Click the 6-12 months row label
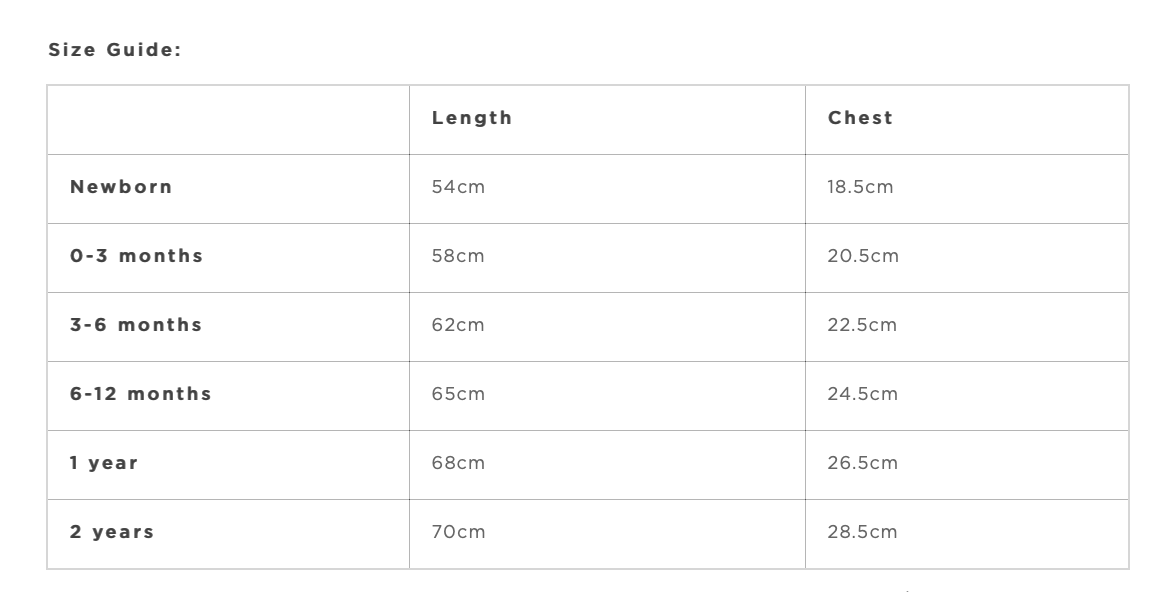This screenshot has width=1166, height=592. pyautogui.click(x=141, y=394)
